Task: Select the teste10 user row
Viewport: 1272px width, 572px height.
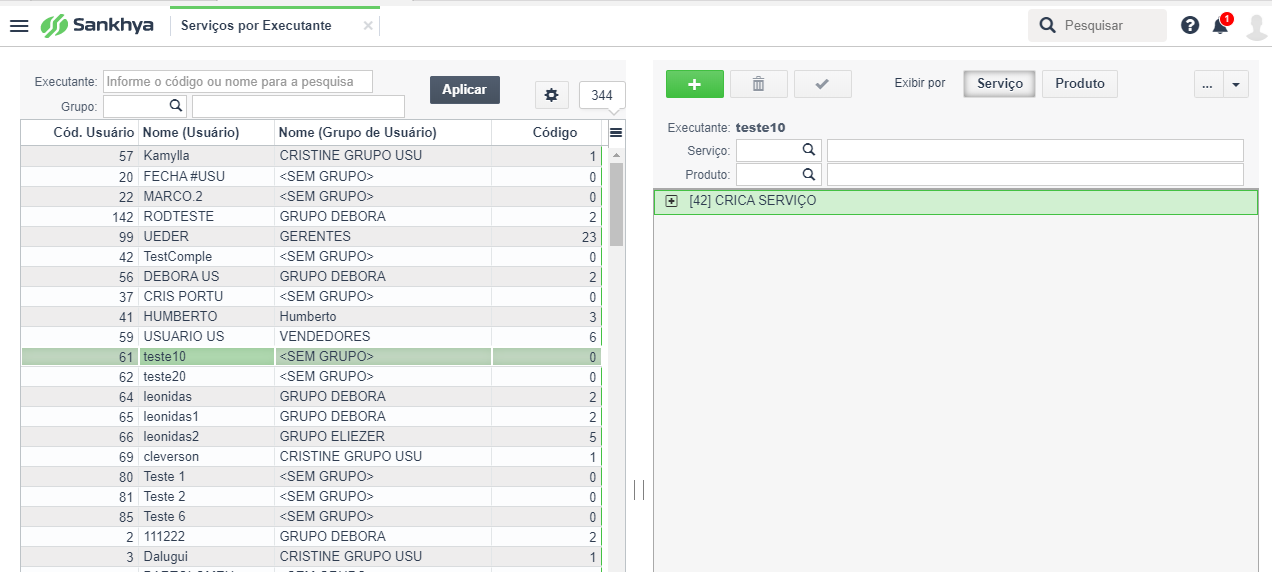Action: tap(311, 356)
